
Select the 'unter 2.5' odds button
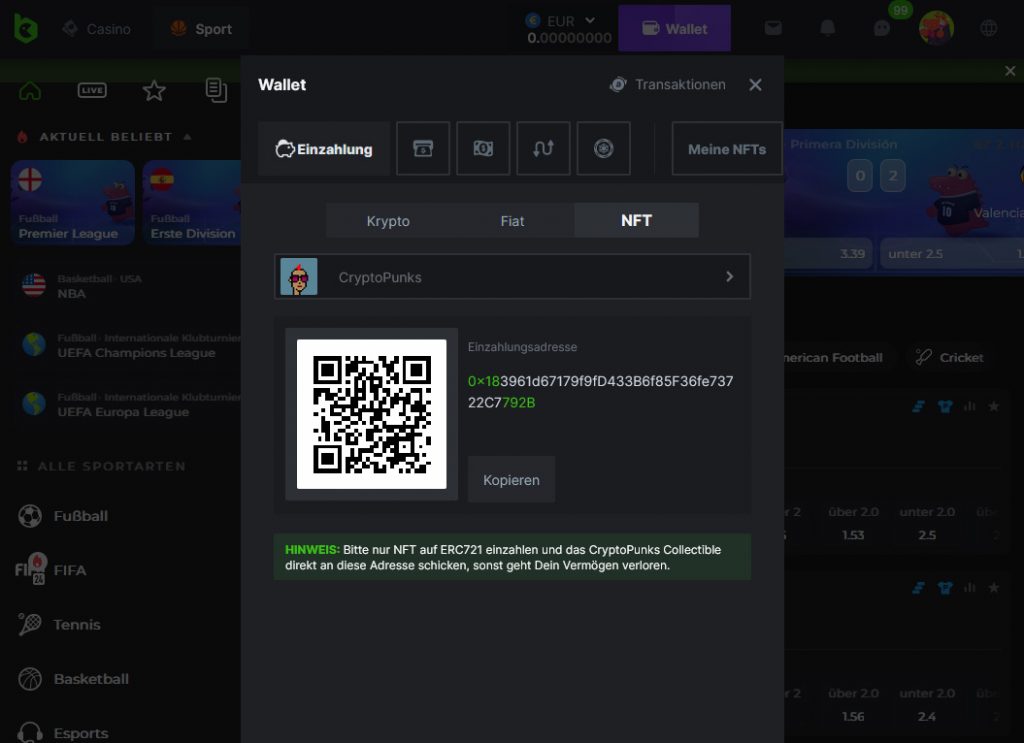click(952, 253)
